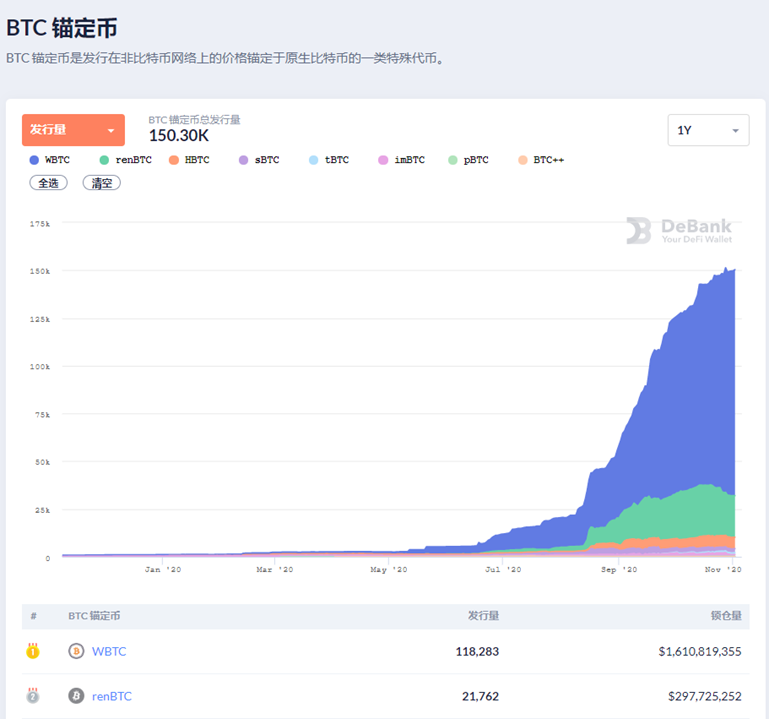Click WBTC locked value $1,610,819,355
This screenshot has height=719, width=769.
(x=700, y=651)
